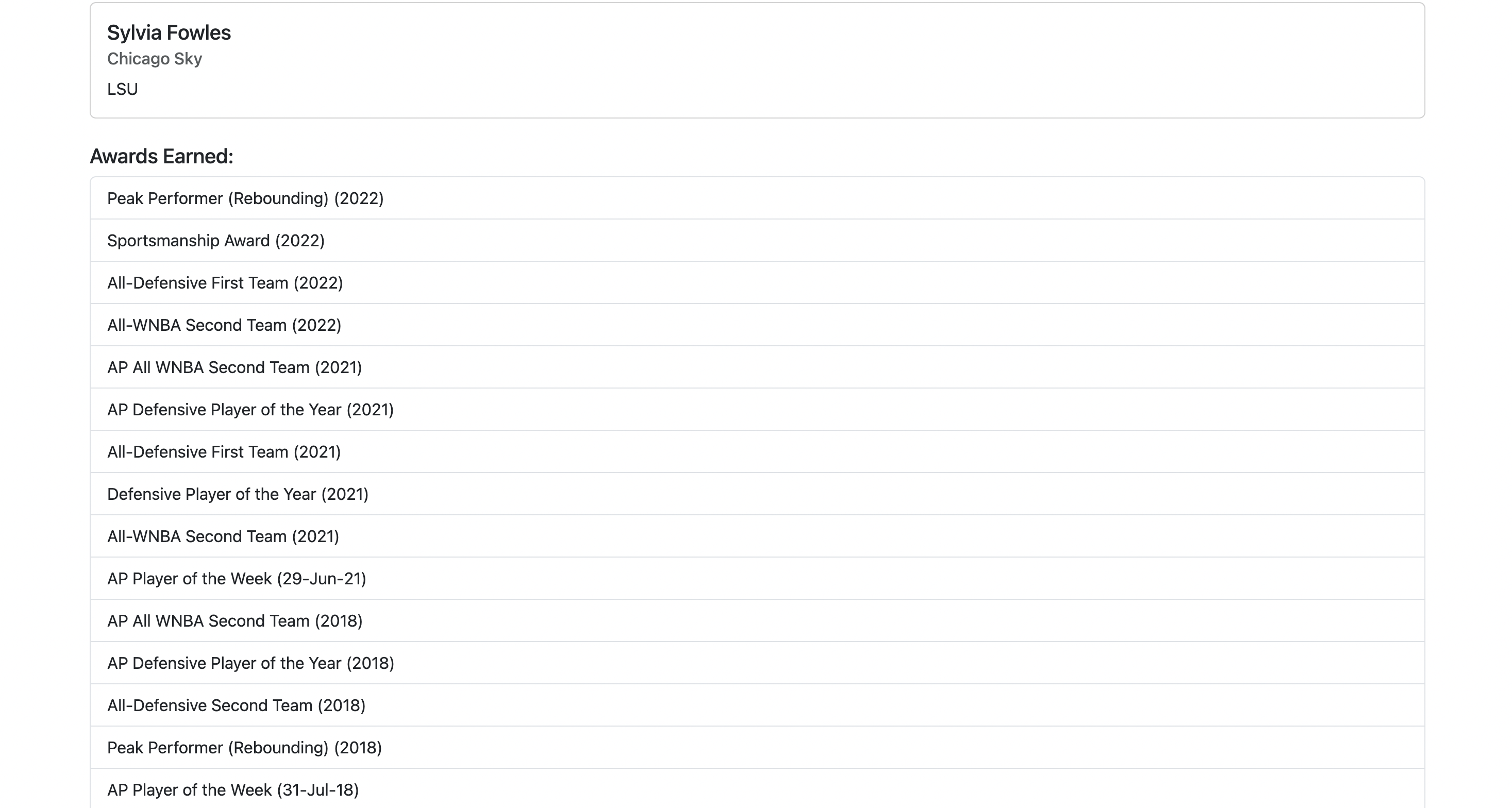Select Peak Performer (Rebounding) (2022) award
This screenshot has height=808, width=1512.
[245, 198]
